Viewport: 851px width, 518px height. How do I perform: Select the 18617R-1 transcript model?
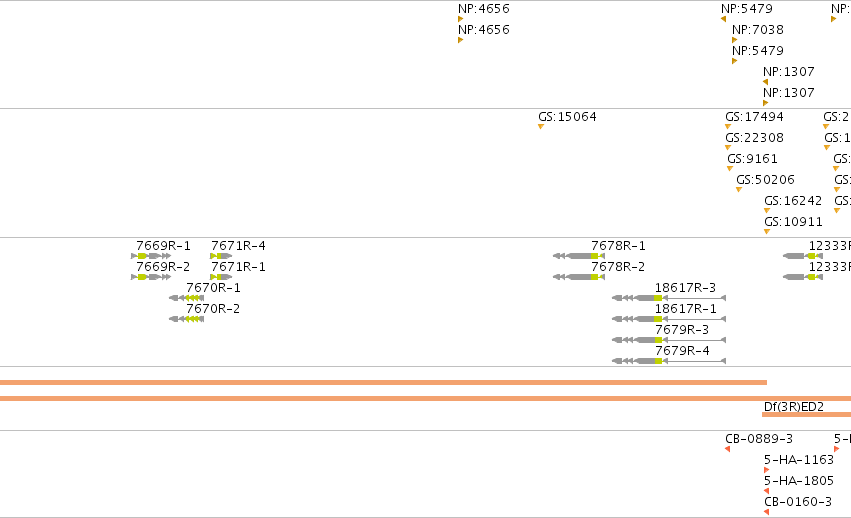669,319
